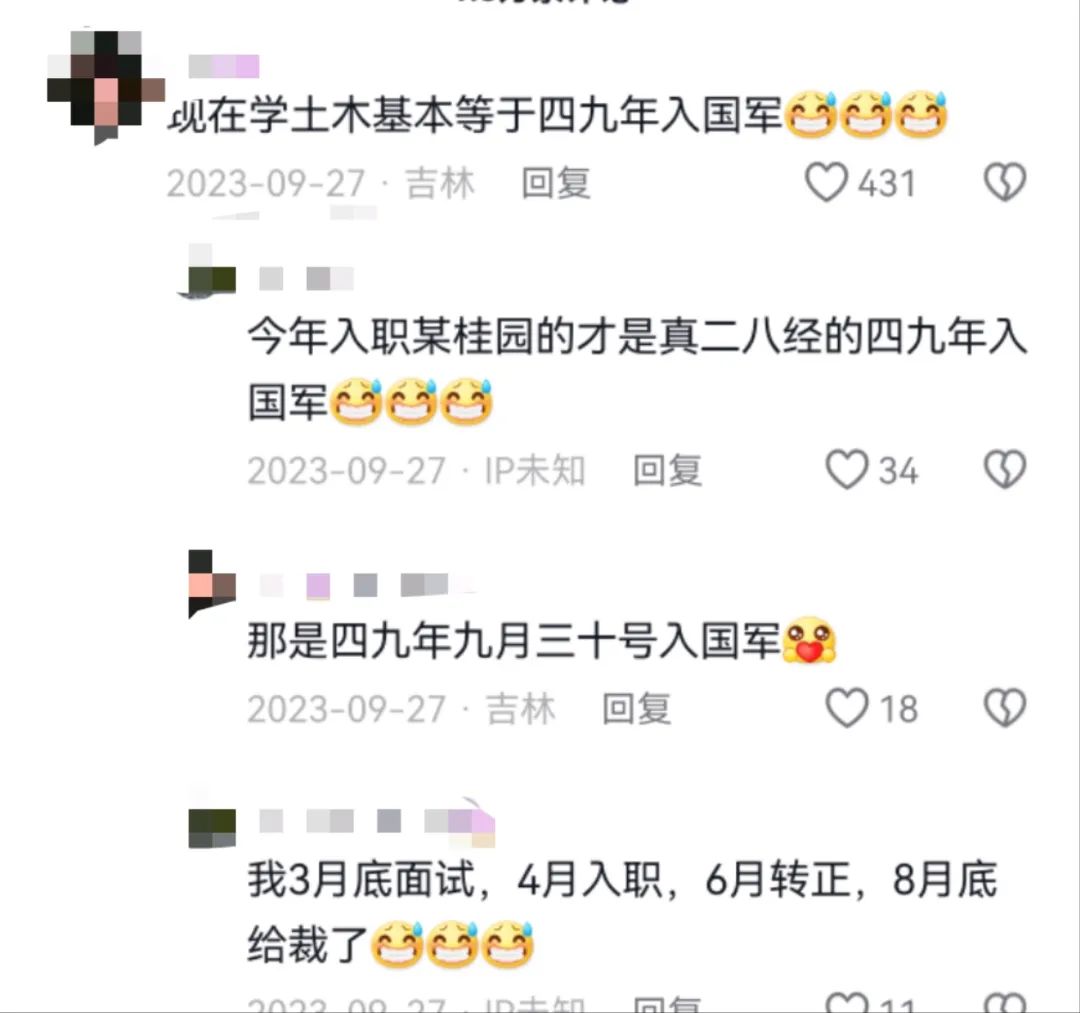The height and width of the screenshot is (1013, 1080).
Task: Open the blurred username above 某桂园 reply
Action: [307, 279]
